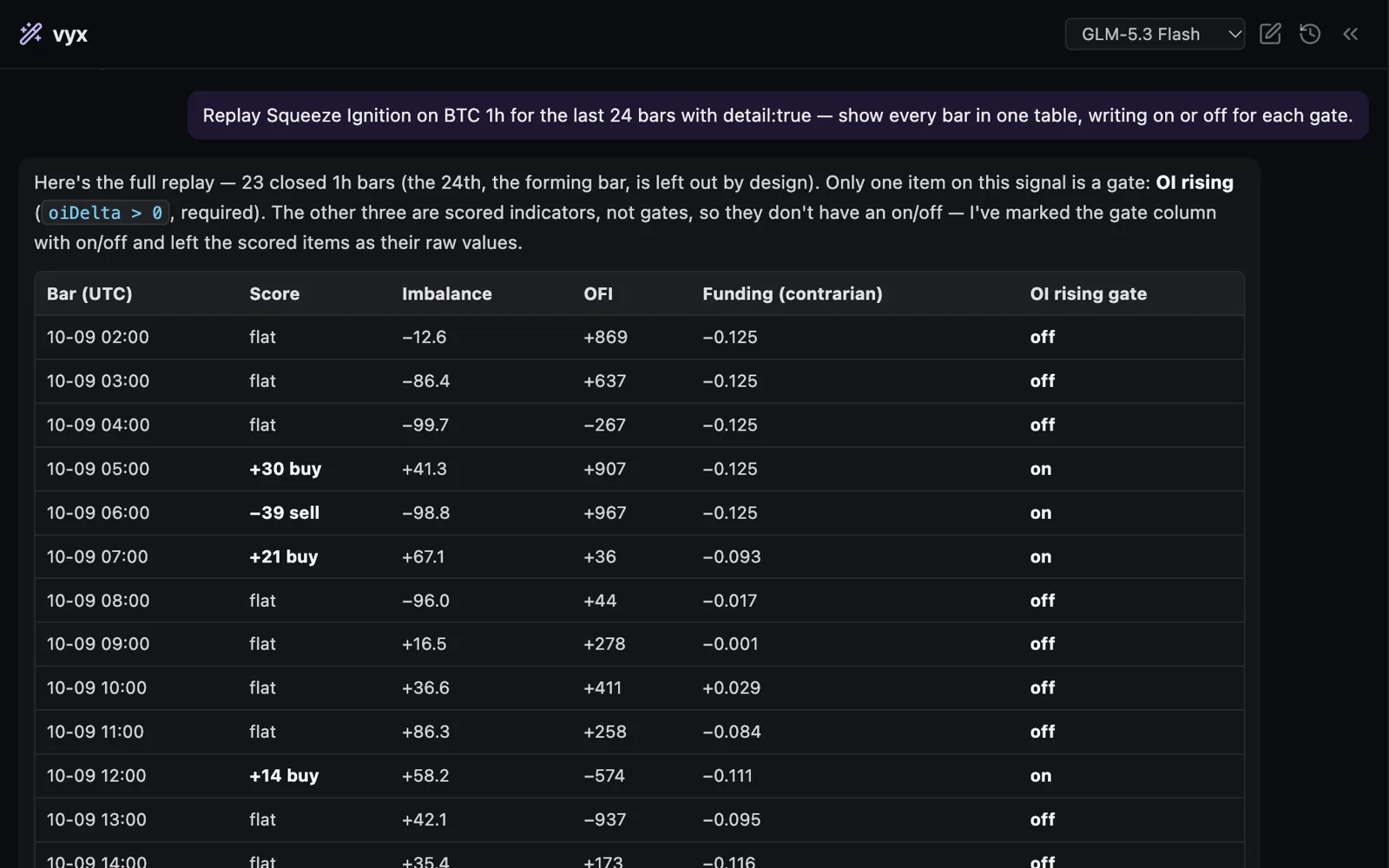Click OFI value +869
Viewport: 1389px width, 868px height.
pos(605,337)
